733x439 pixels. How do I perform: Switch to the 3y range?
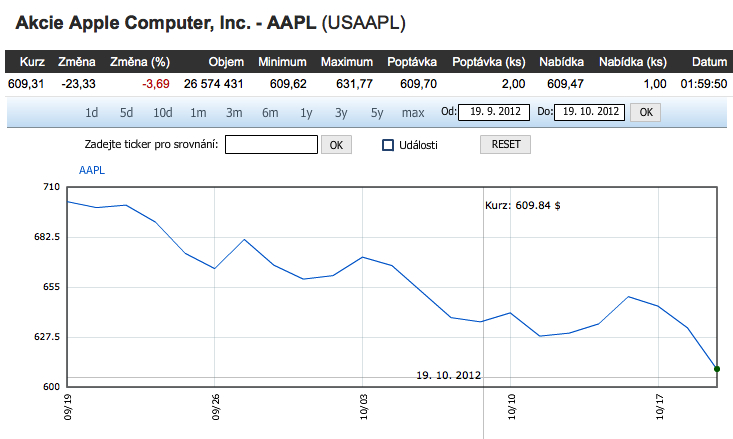pyautogui.click(x=341, y=112)
